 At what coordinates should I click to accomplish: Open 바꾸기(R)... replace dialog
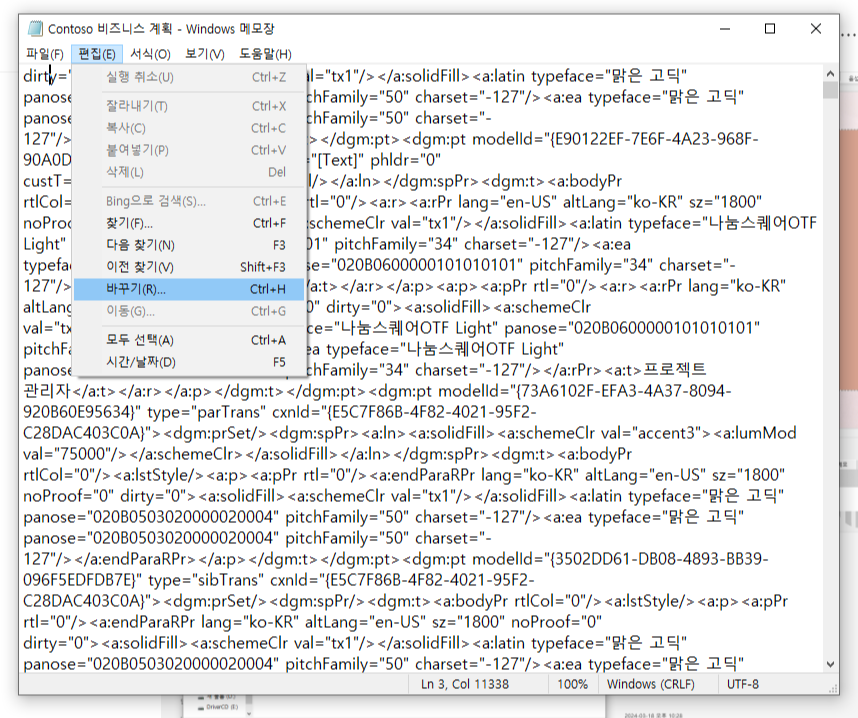(189, 289)
